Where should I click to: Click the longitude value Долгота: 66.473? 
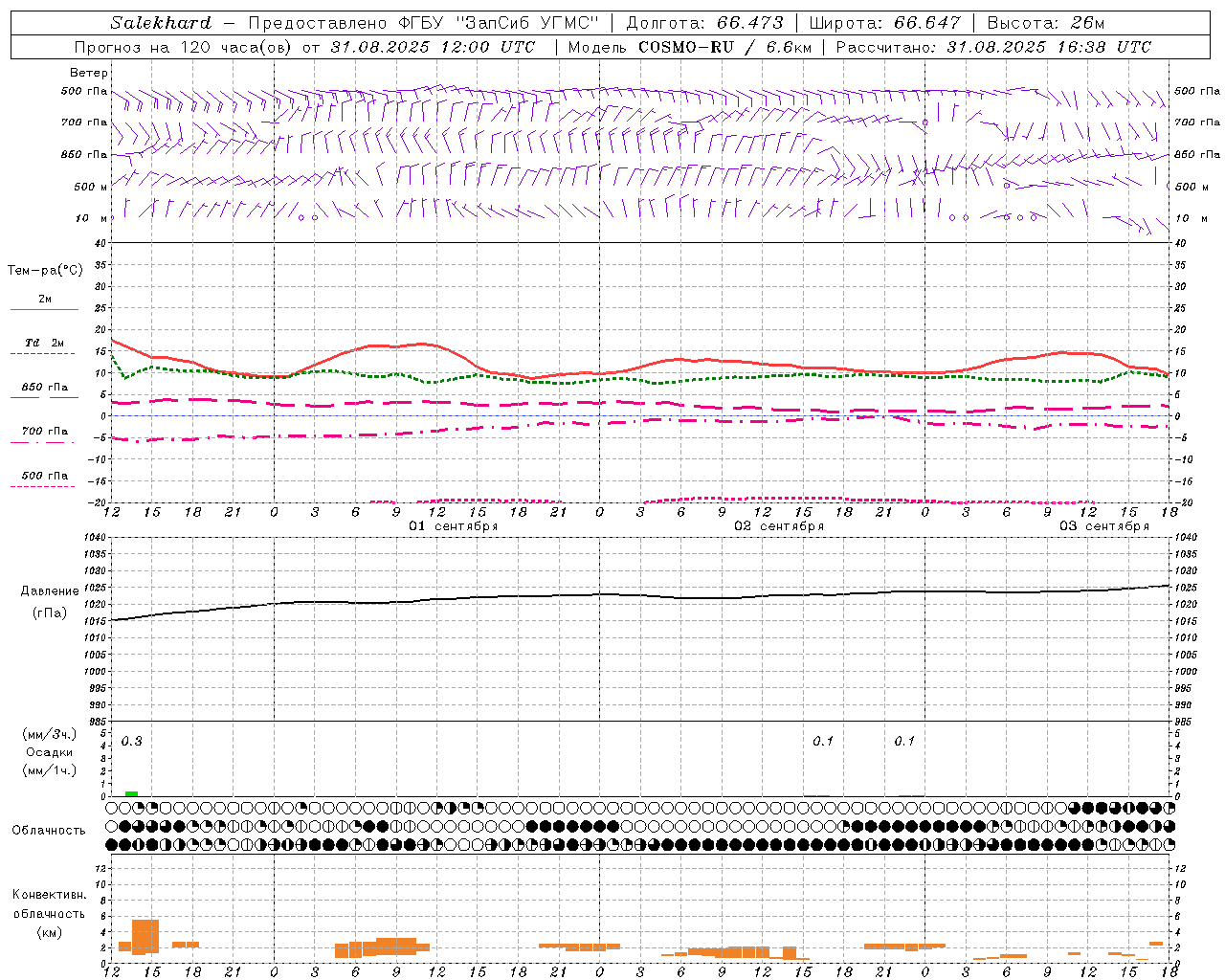[x=704, y=23]
